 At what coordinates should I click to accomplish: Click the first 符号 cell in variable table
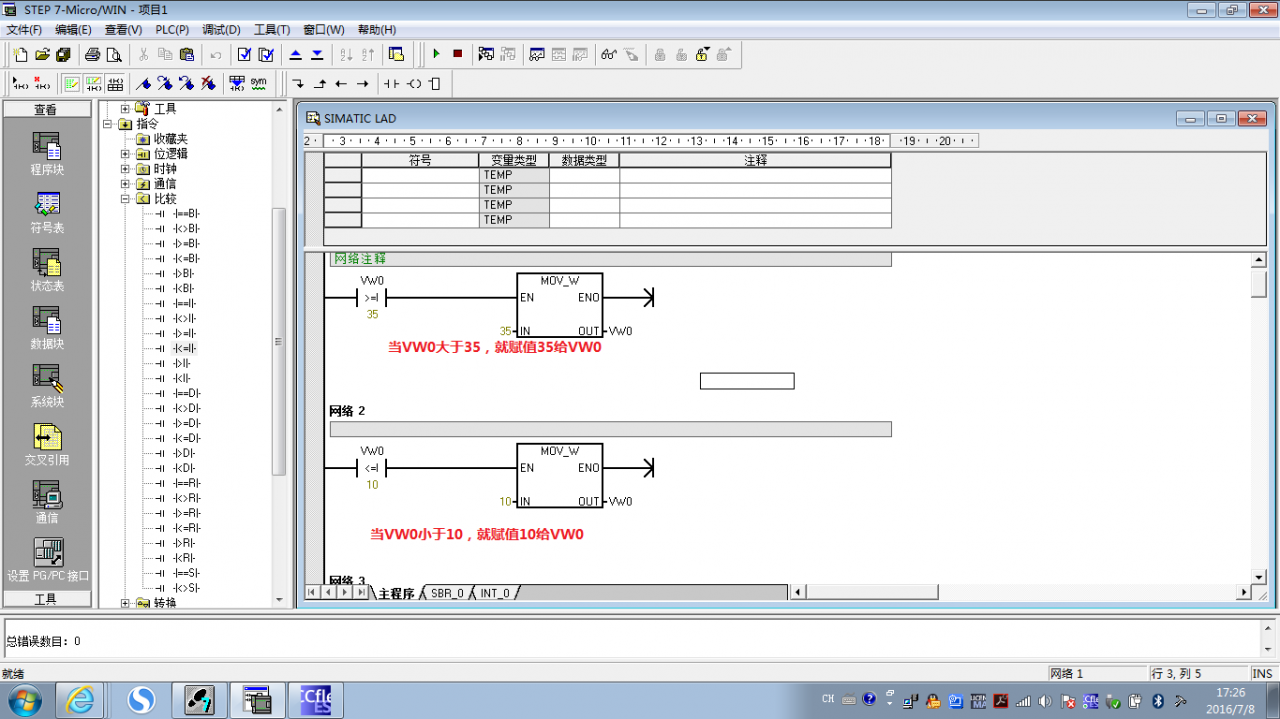tap(420, 175)
